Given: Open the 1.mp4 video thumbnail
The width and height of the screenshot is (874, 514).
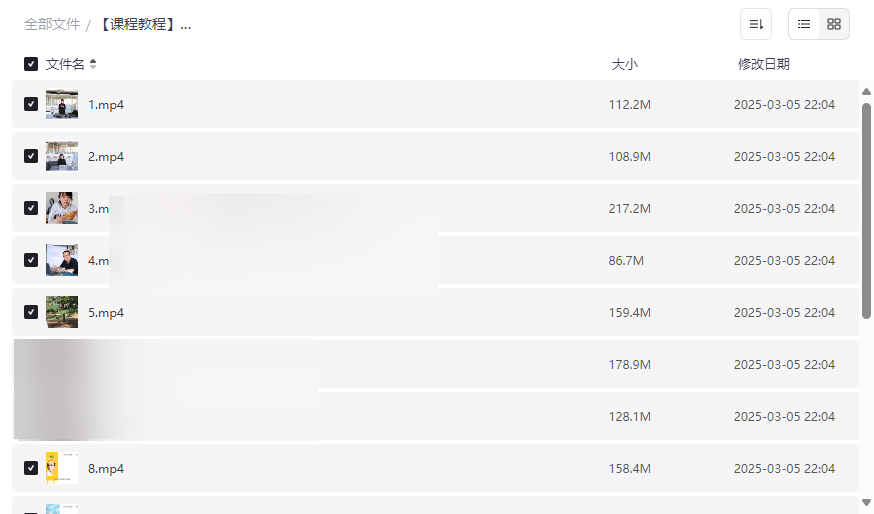Looking at the screenshot, I should 62,104.
